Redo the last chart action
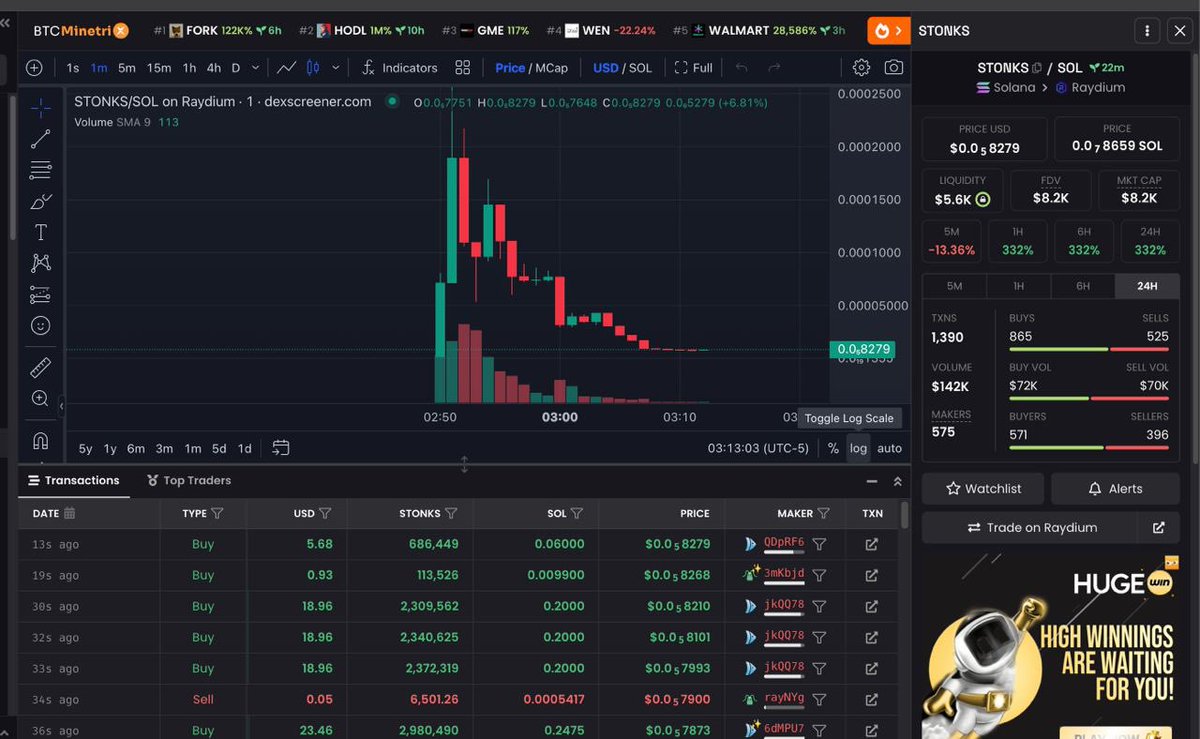 (x=773, y=68)
